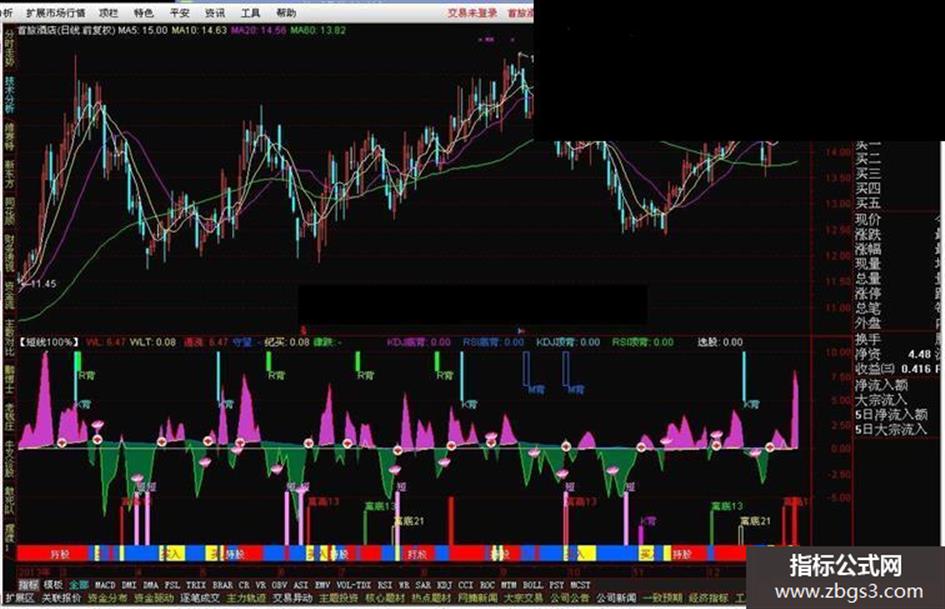Apply the ROC indicator
This screenshot has width=945, height=609.
(x=487, y=585)
